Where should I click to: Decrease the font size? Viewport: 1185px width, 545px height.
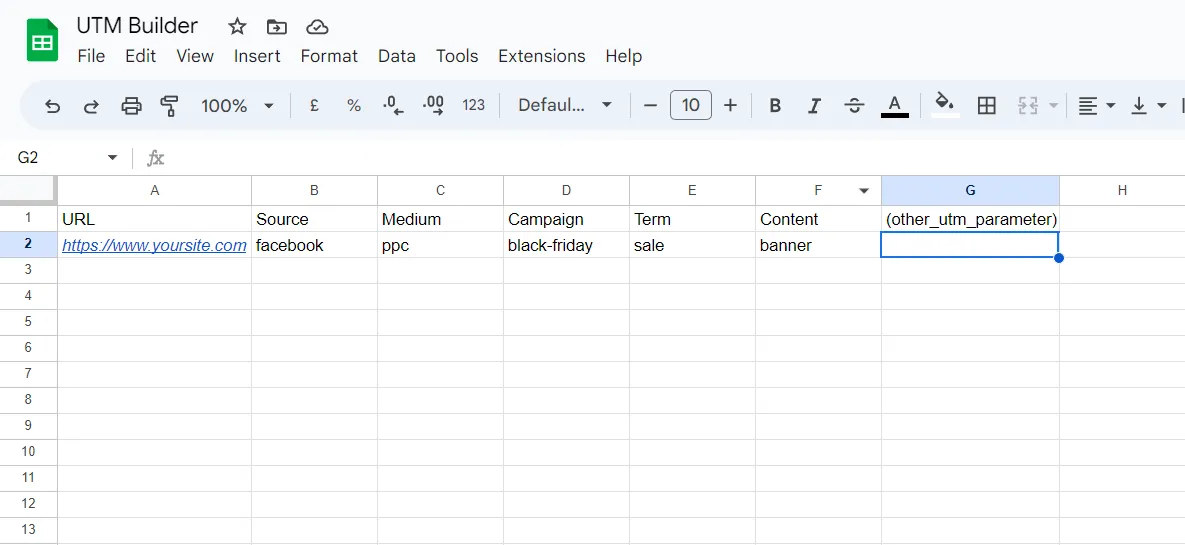point(650,106)
